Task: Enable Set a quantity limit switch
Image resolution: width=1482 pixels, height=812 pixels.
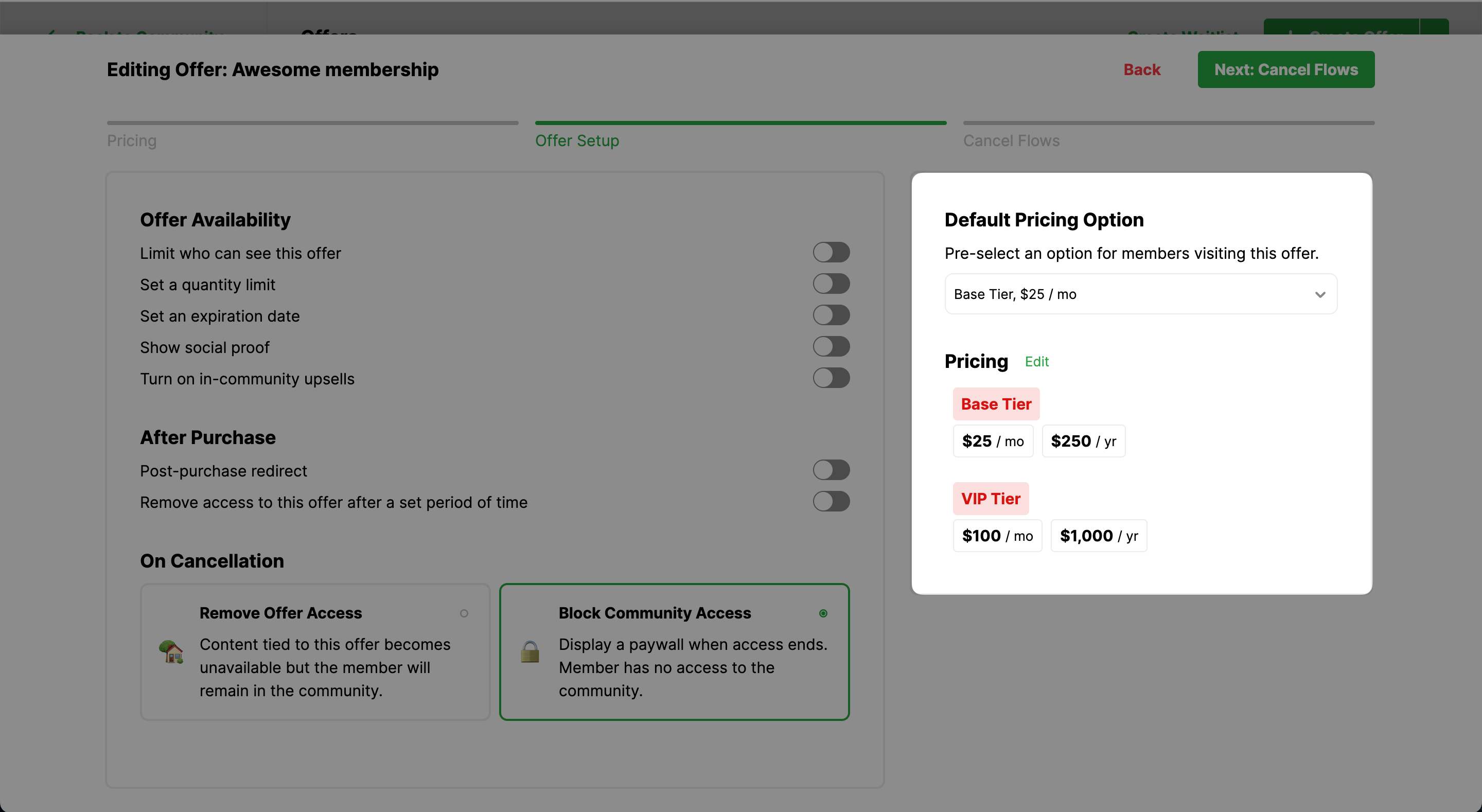Action: [831, 284]
